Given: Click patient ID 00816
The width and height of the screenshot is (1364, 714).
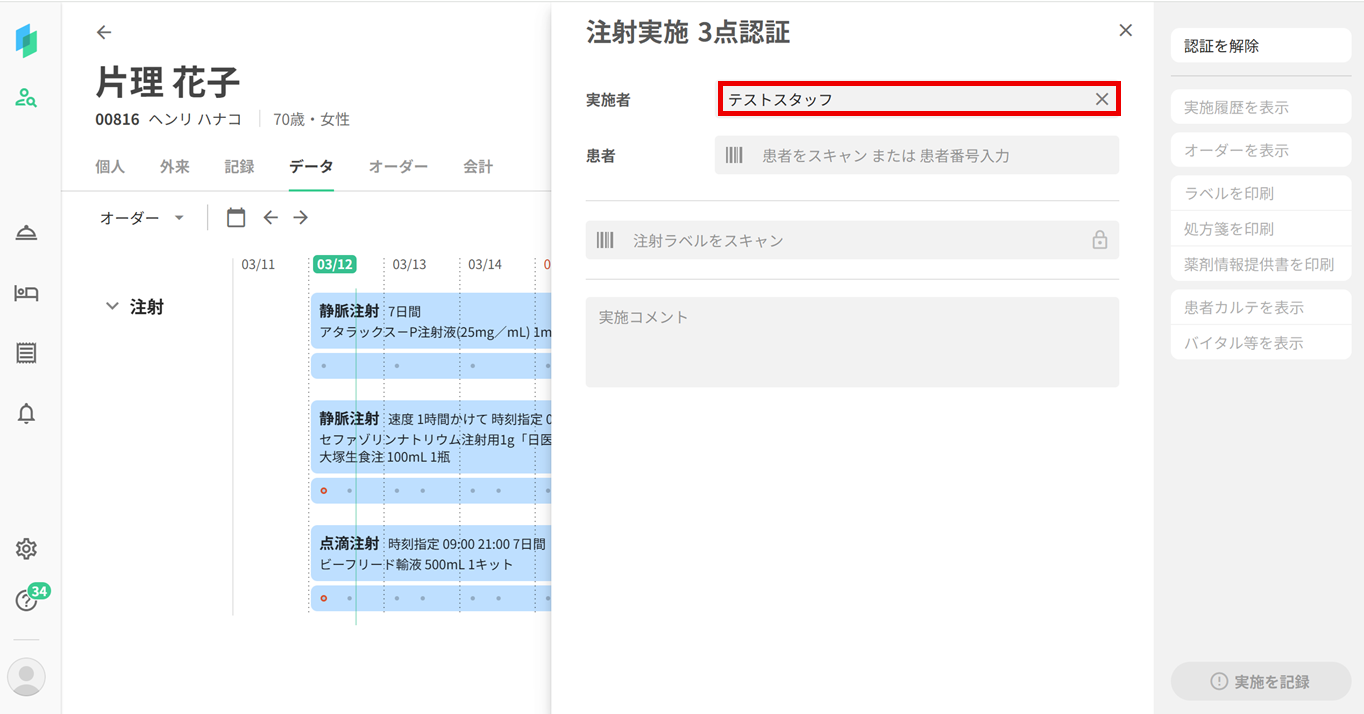Looking at the screenshot, I should (x=117, y=119).
